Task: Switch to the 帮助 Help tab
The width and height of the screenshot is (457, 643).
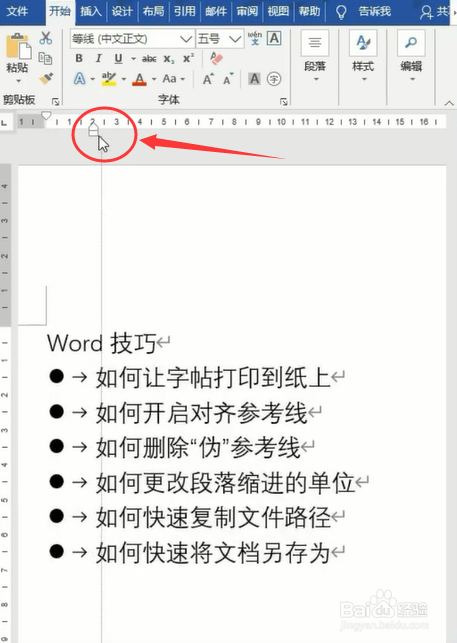Action: click(309, 11)
